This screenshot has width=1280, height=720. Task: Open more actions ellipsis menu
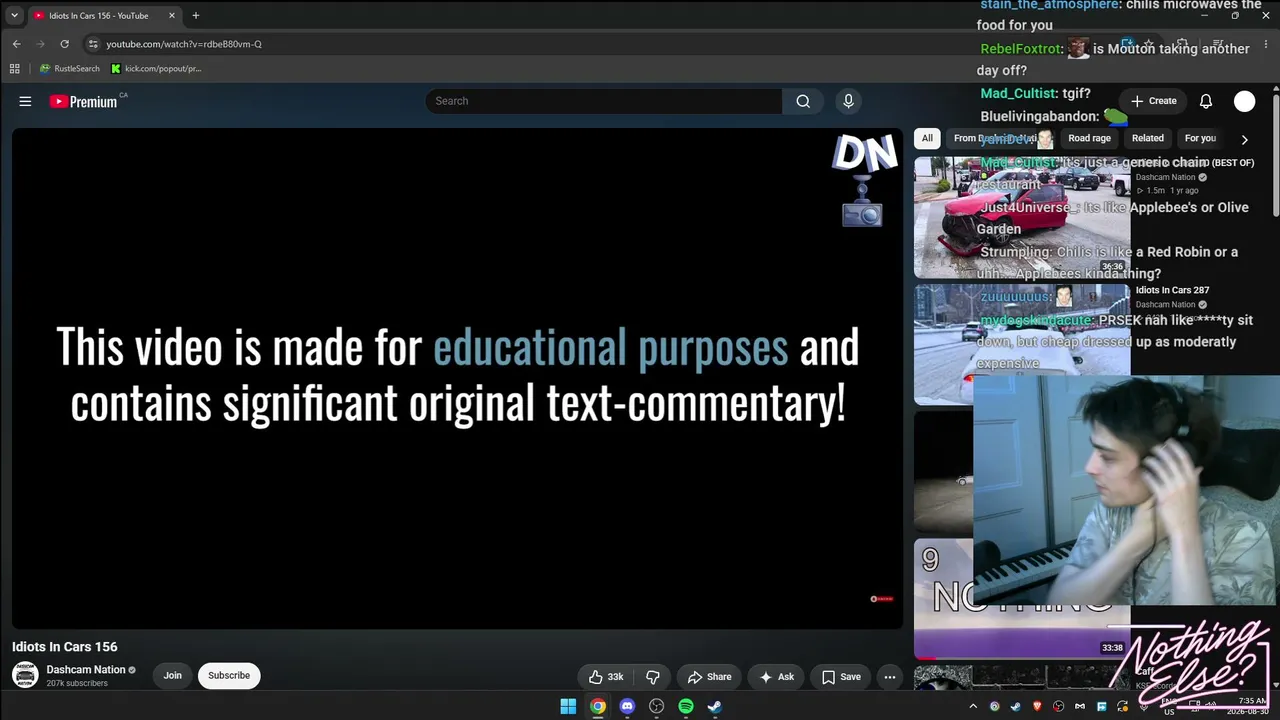(890, 677)
